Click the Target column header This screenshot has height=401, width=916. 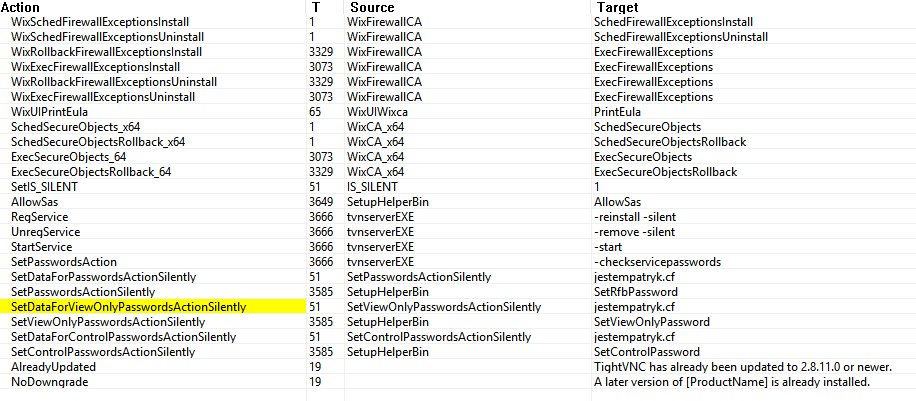(754, 7)
